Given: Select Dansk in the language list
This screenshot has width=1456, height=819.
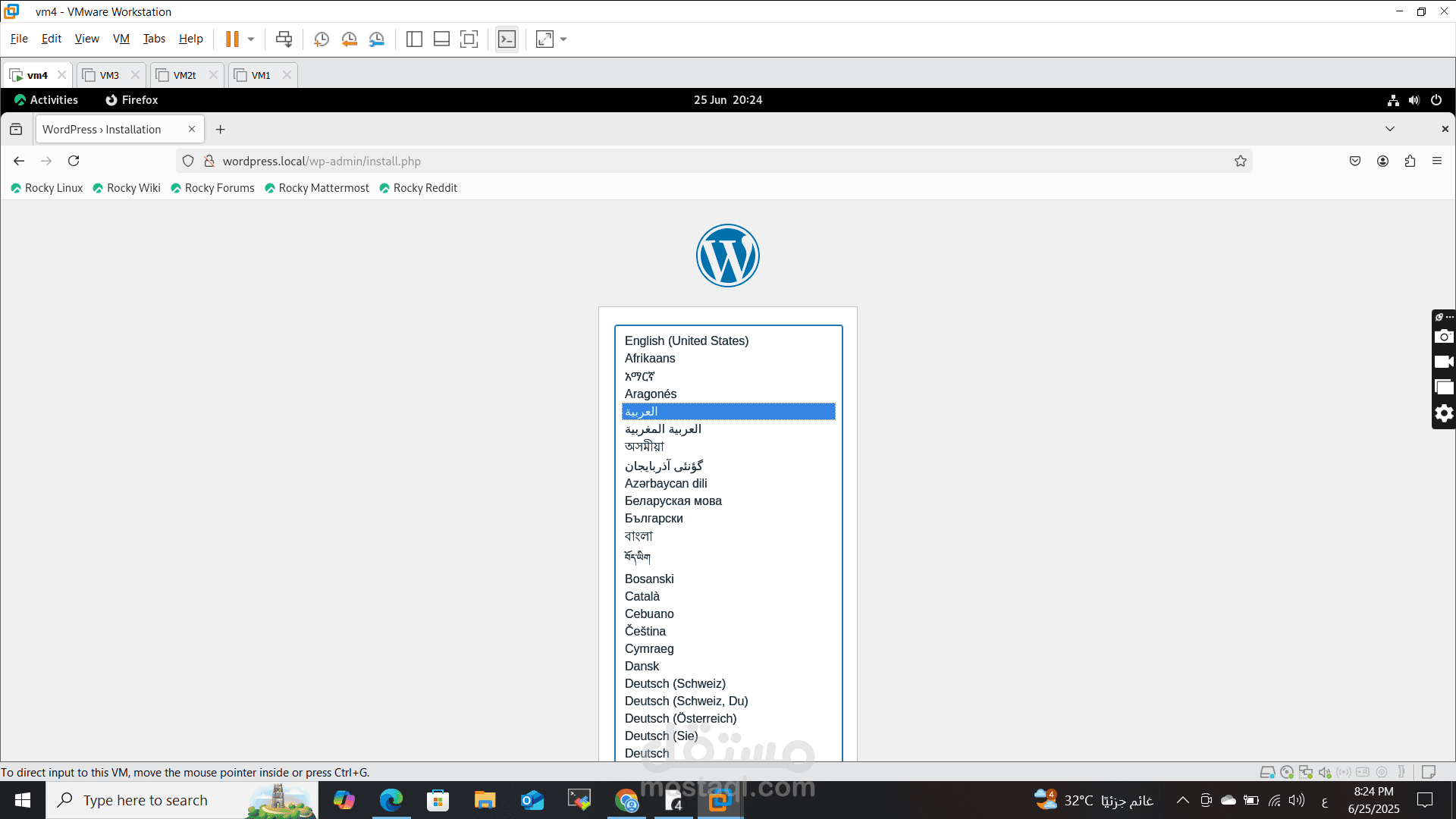Looking at the screenshot, I should pyautogui.click(x=728, y=667).
